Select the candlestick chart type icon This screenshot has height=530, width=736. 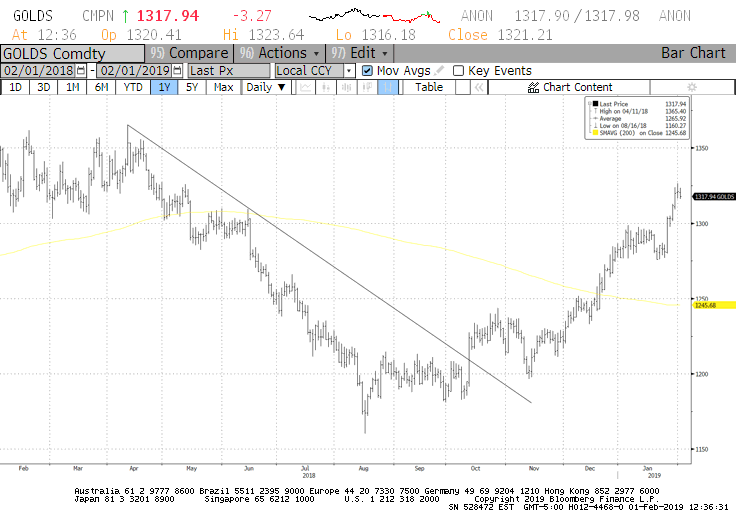coord(325,88)
